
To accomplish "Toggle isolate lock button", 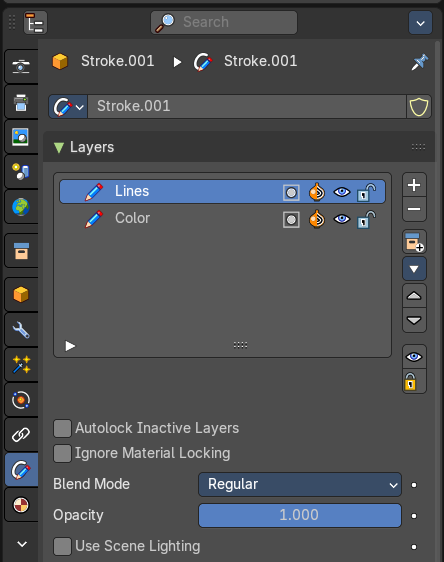I will pyautogui.click(x=414, y=381).
